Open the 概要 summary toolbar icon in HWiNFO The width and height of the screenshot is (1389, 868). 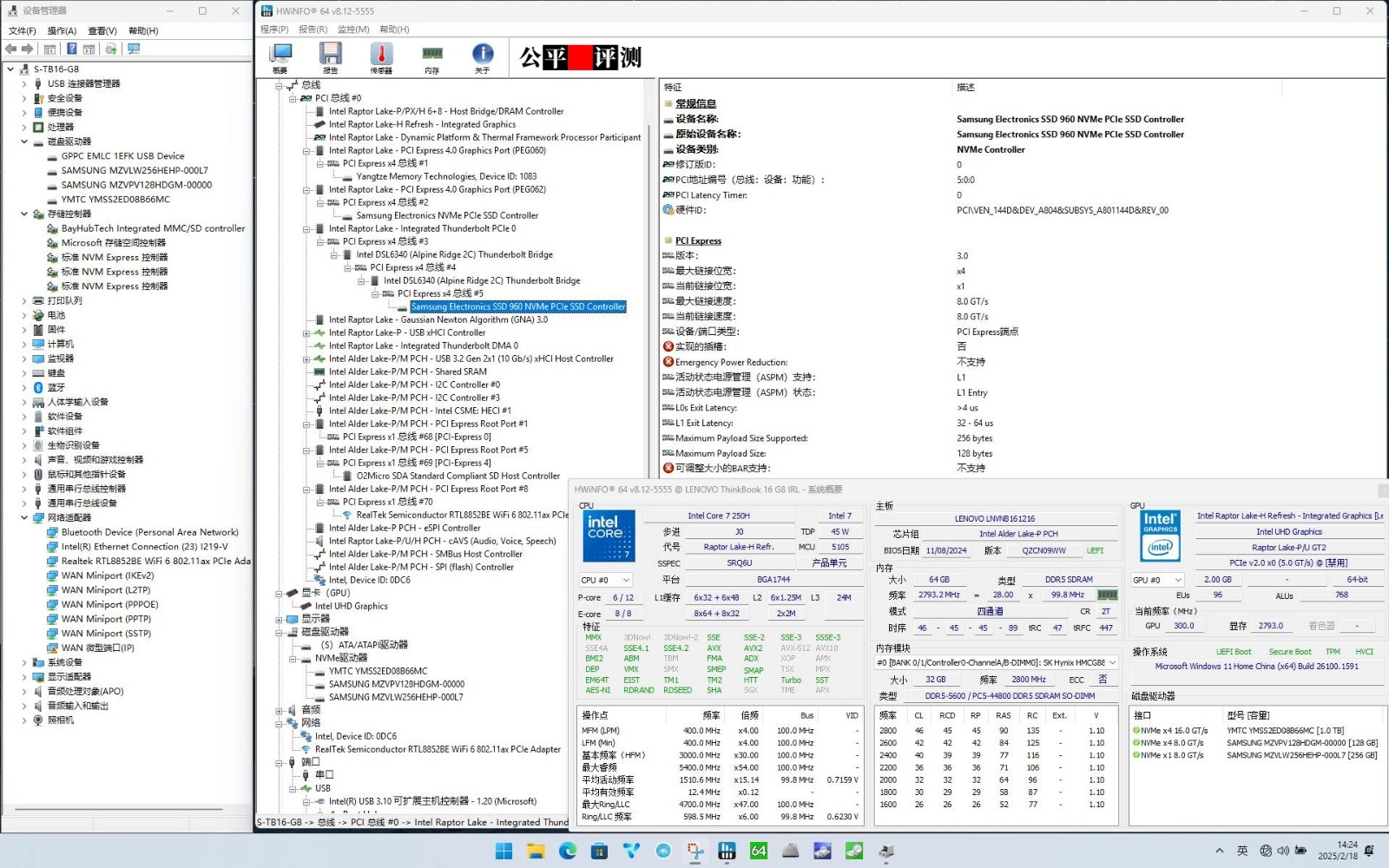tap(280, 58)
